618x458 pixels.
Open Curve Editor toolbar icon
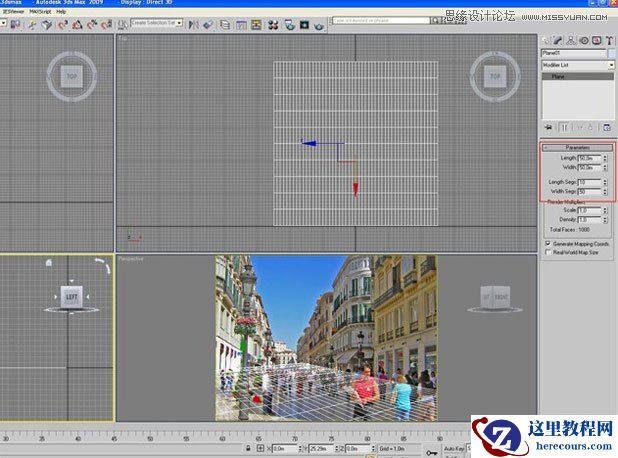click(241, 25)
